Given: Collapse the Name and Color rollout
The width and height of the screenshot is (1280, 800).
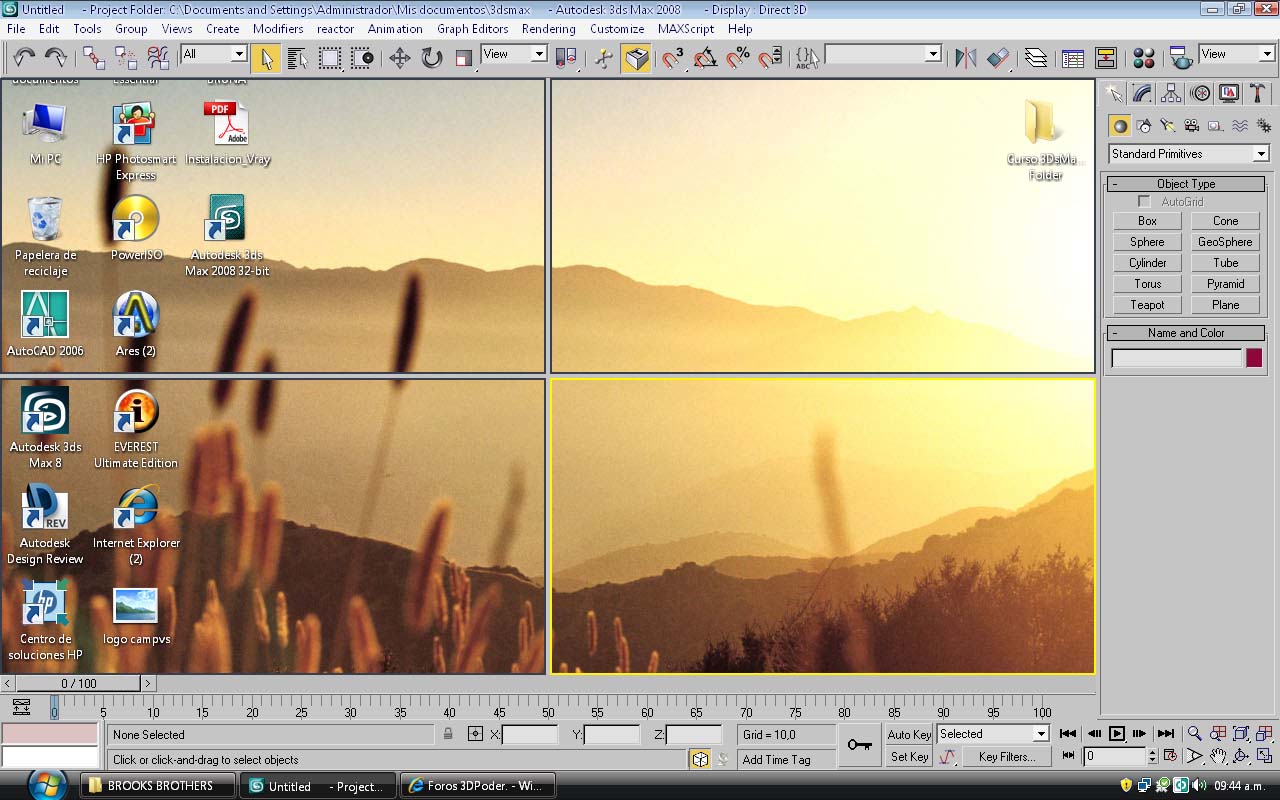Looking at the screenshot, I should click(x=1186, y=333).
